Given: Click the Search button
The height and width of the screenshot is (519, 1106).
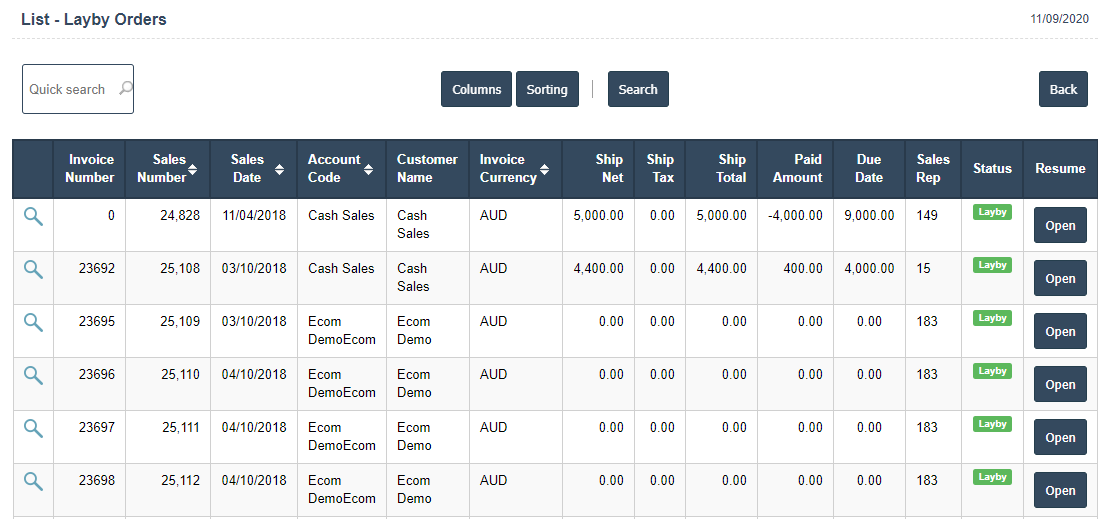Looking at the screenshot, I should coord(638,89).
